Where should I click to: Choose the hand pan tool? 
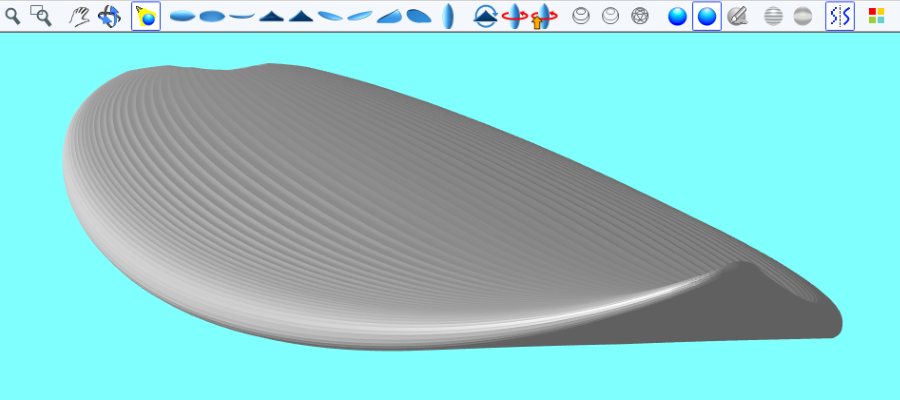[x=79, y=16]
